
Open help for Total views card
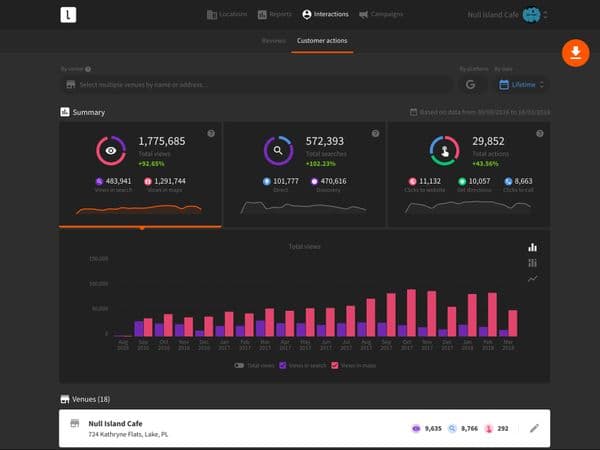click(211, 134)
